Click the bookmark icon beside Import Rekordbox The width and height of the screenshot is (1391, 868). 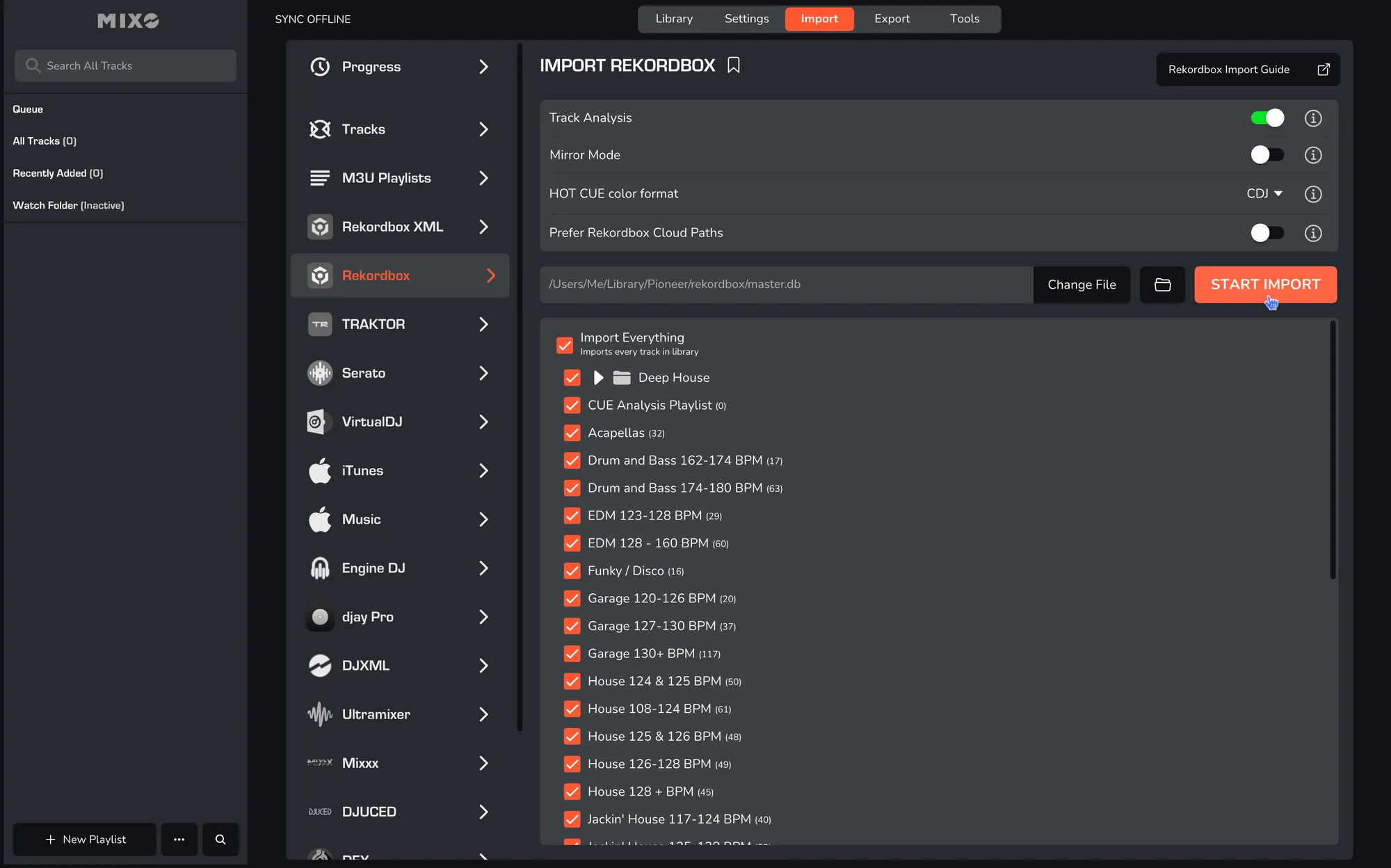pos(733,65)
